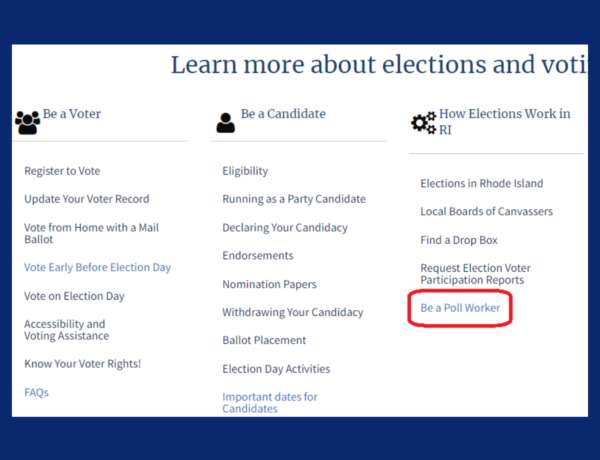Image resolution: width=600 pixels, height=460 pixels.
Task: Go to Withdrawing Your Candidacy
Action: pyautogui.click(x=293, y=312)
